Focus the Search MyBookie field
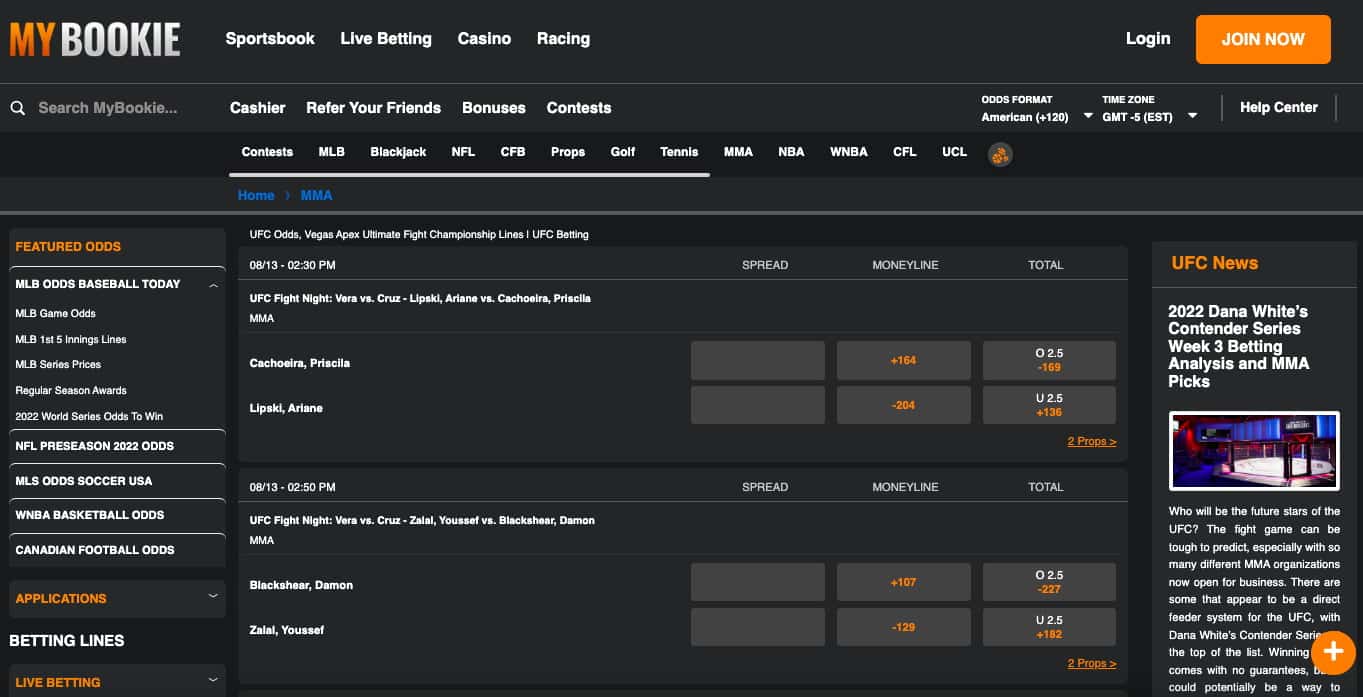 click(x=108, y=108)
